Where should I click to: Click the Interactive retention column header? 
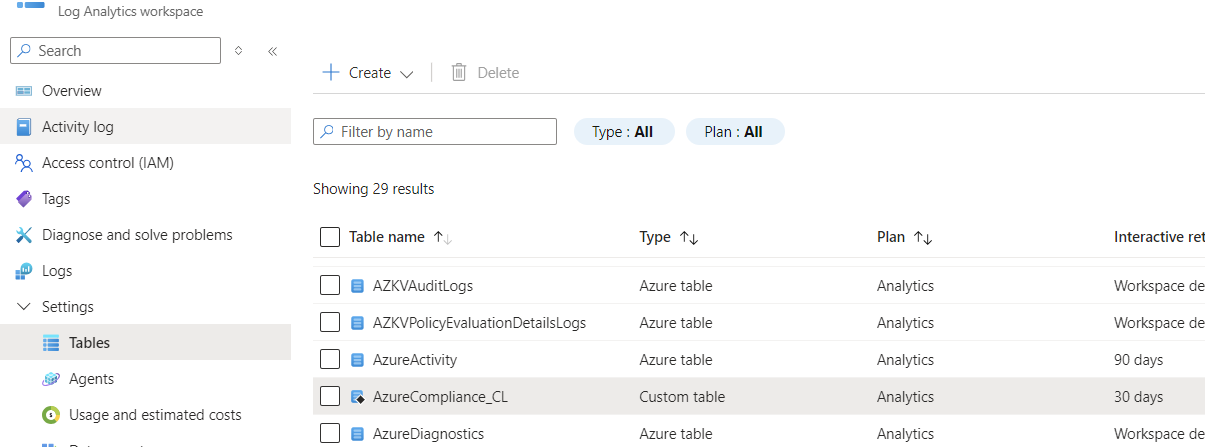point(1159,237)
